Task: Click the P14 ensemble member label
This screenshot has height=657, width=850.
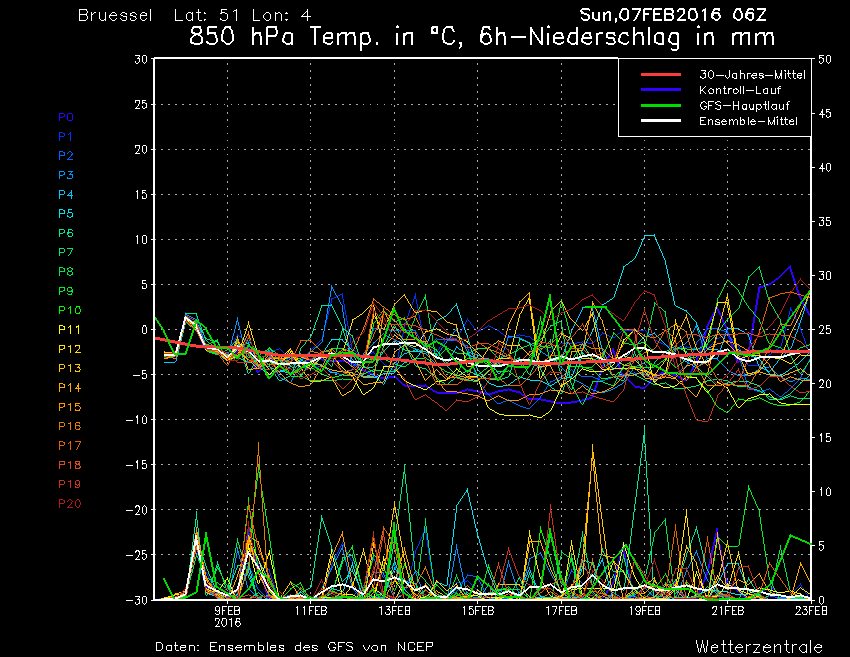Action: 70,388
